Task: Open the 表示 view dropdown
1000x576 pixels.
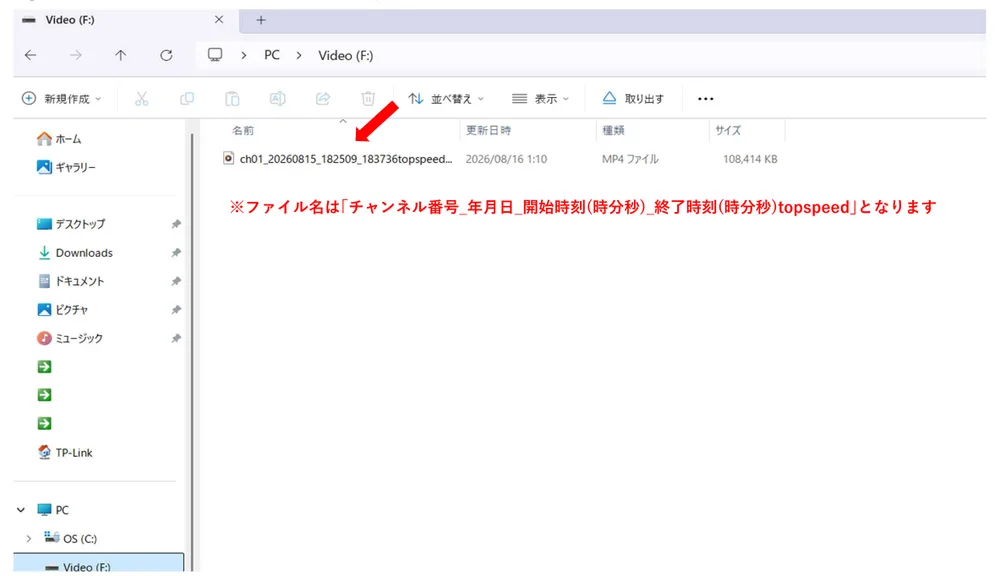Action: click(540, 99)
